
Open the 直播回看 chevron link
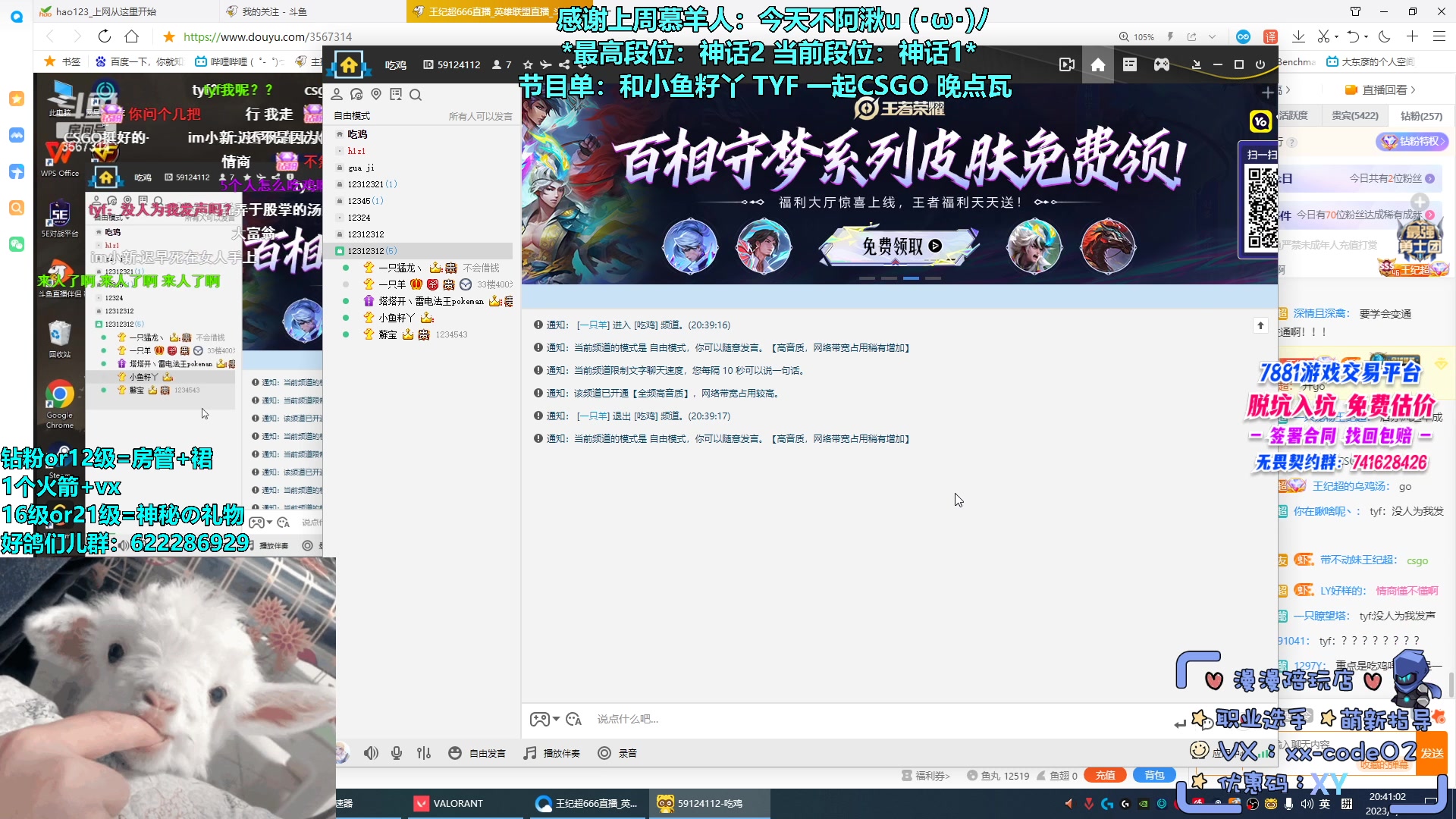tap(1380, 89)
